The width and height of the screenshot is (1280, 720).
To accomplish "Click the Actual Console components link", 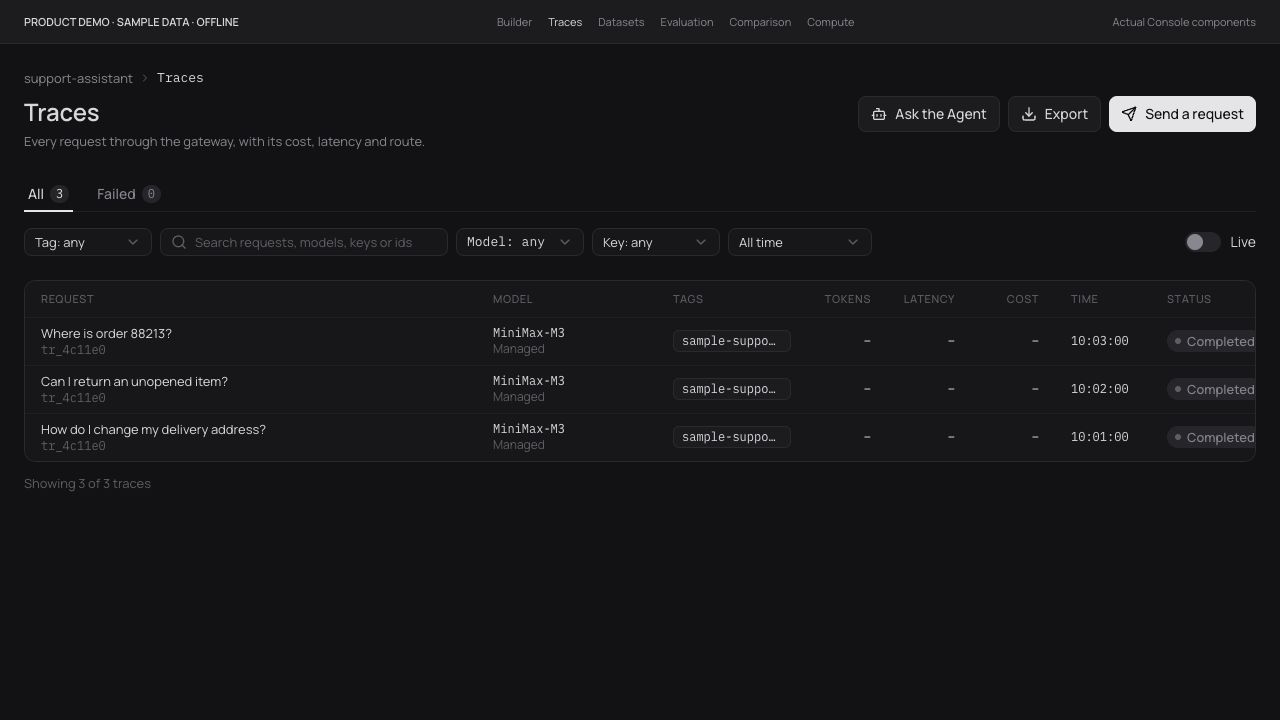I will click(x=1184, y=22).
